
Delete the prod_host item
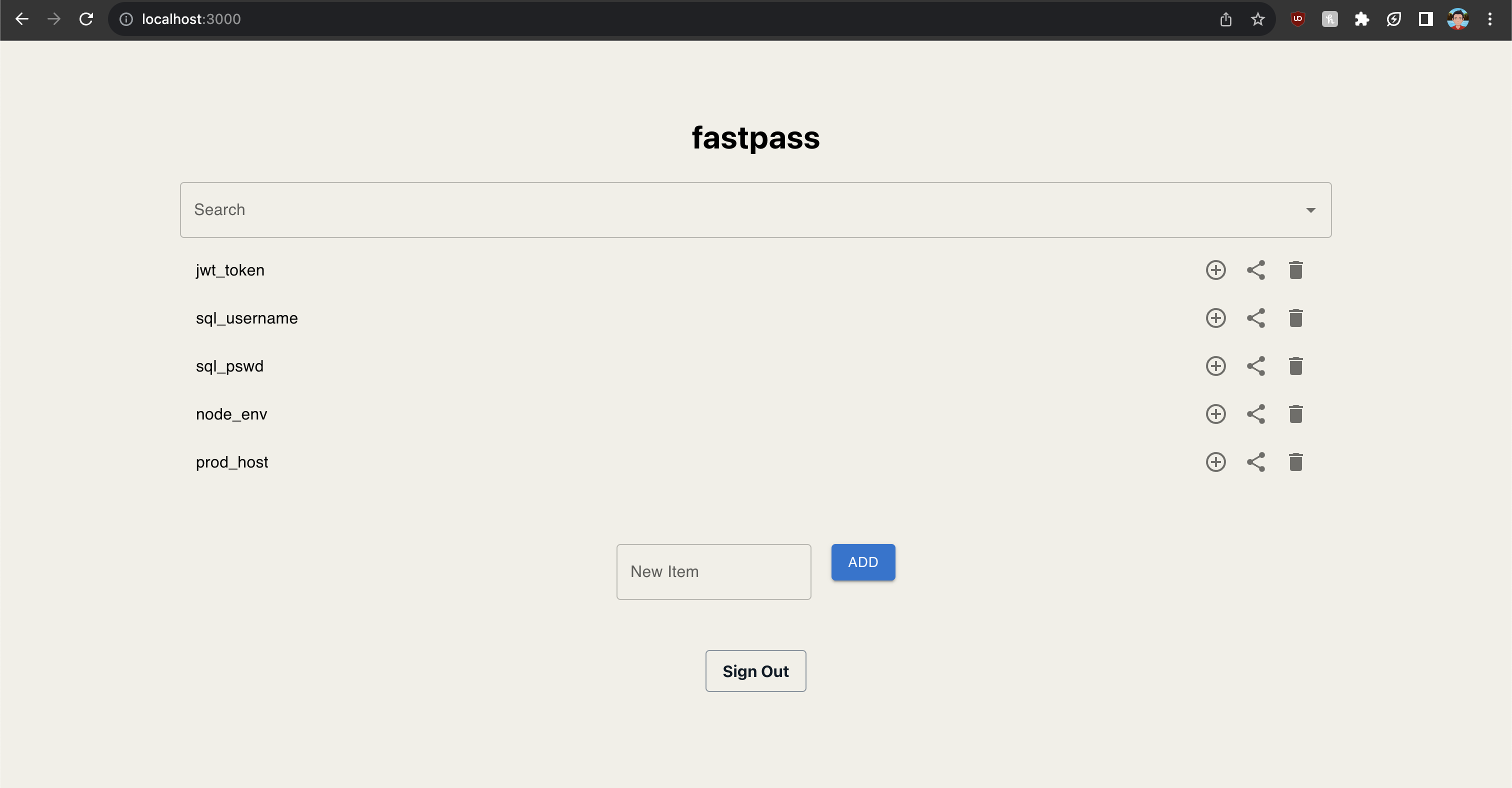point(1295,462)
